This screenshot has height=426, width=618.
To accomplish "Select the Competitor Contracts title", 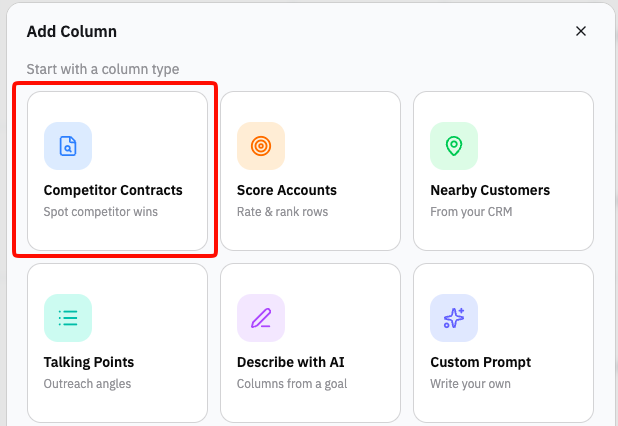I will click(x=113, y=190).
